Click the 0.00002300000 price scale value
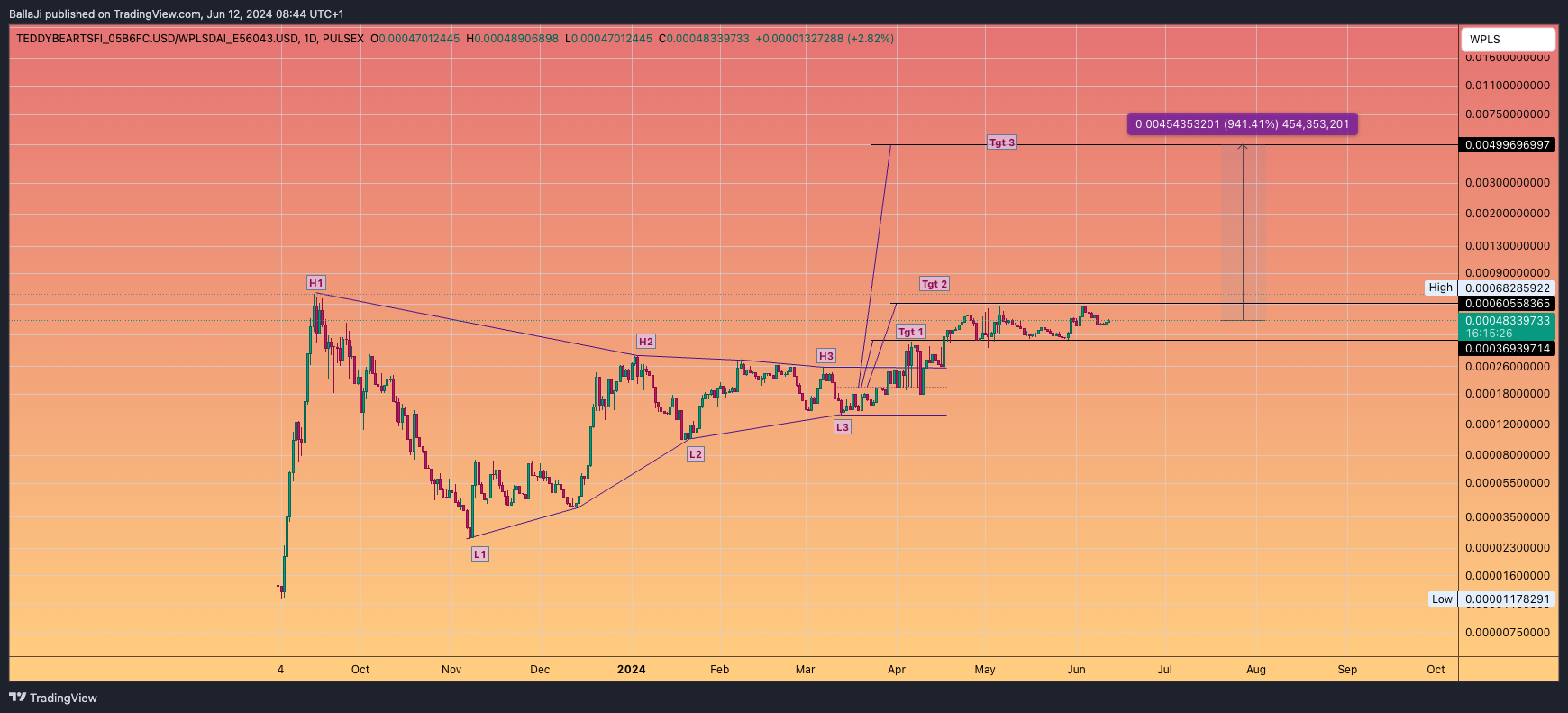The height and width of the screenshot is (713, 1568). pyautogui.click(x=1508, y=548)
